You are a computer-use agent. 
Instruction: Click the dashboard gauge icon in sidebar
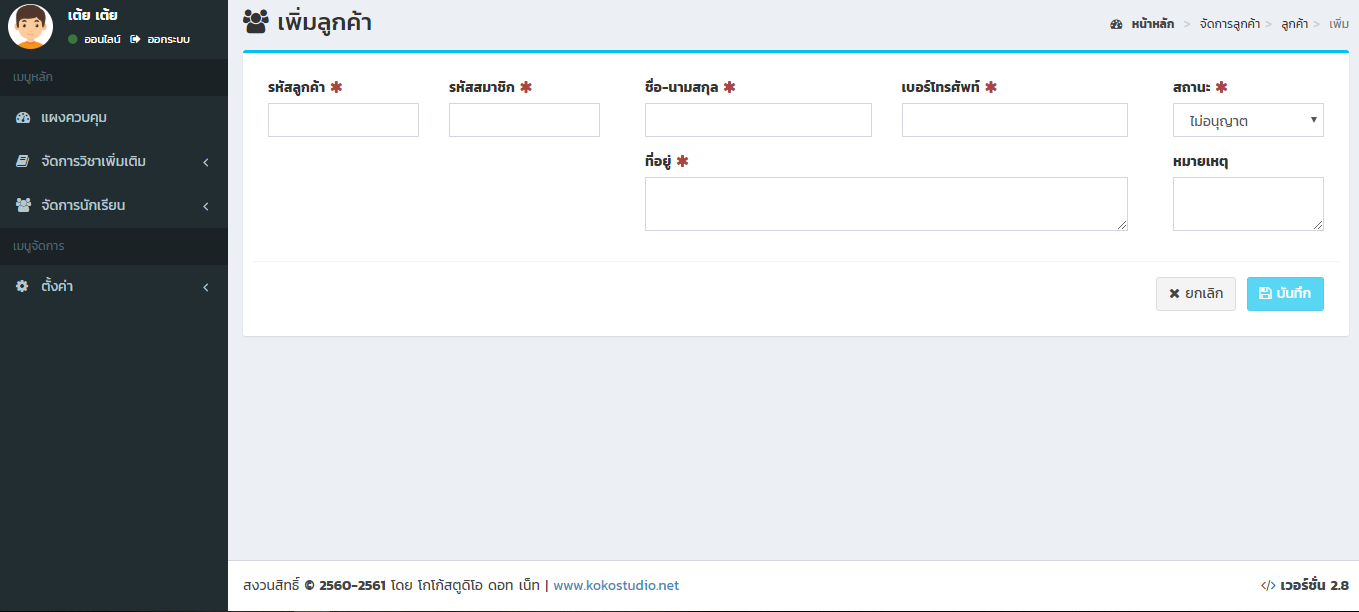(23, 118)
